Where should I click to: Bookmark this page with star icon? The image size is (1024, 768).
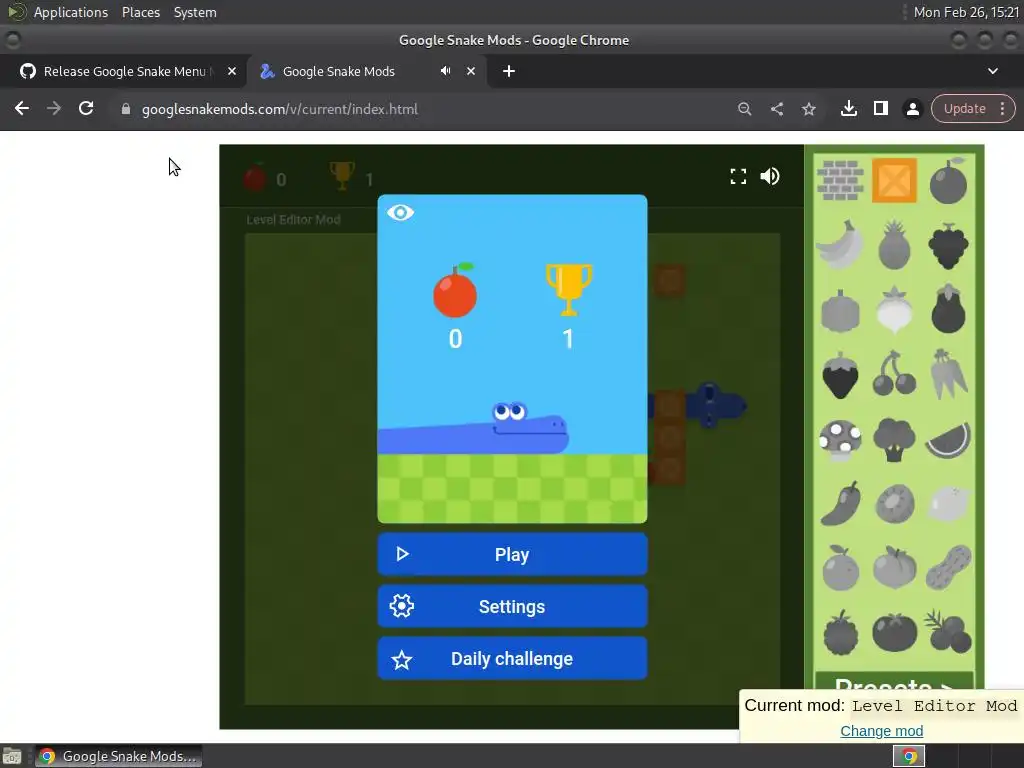click(808, 108)
